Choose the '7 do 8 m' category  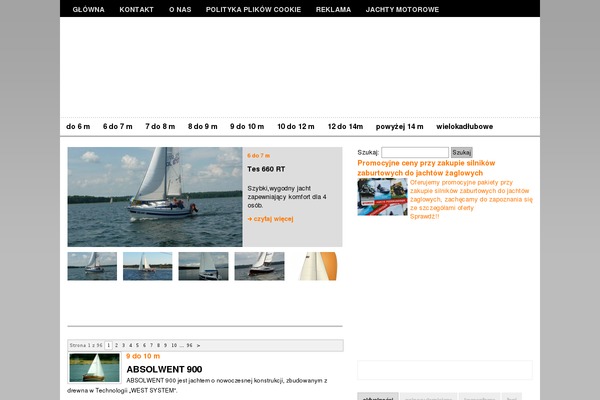160,127
